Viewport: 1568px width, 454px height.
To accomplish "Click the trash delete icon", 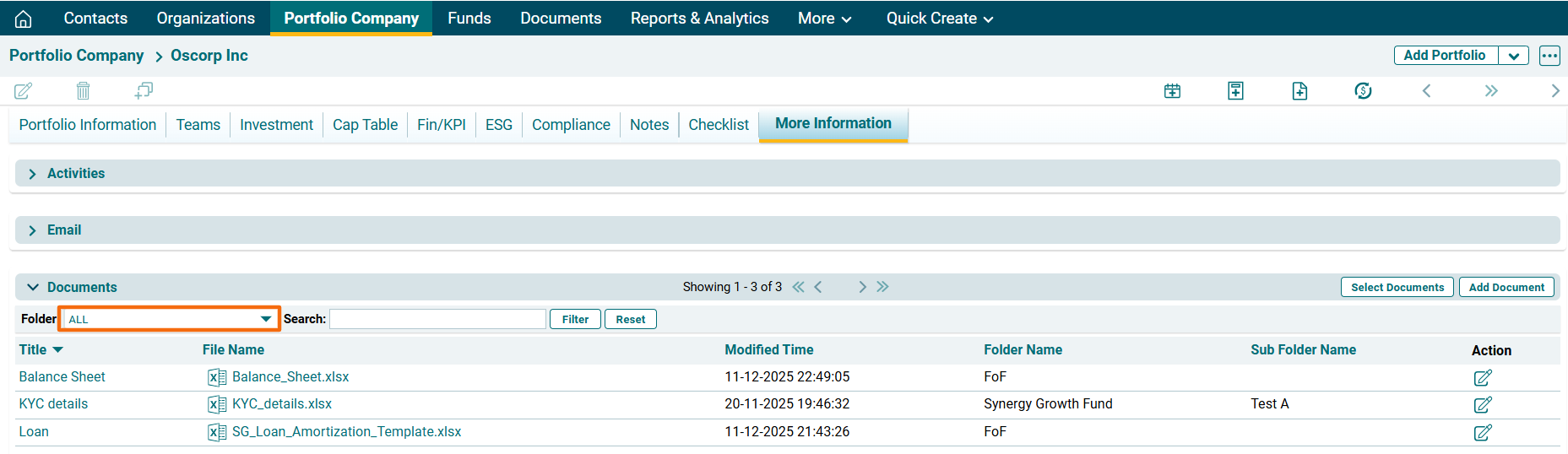I will (83, 90).
